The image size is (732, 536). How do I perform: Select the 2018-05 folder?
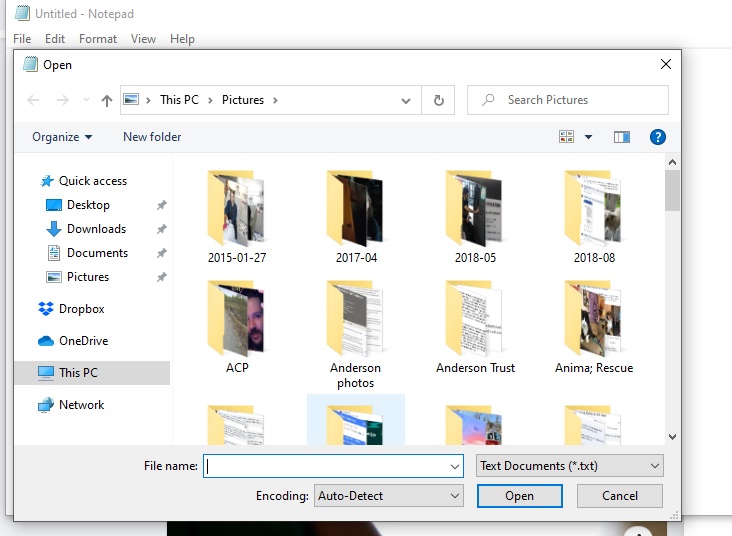pyautogui.click(x=475, y=218)
